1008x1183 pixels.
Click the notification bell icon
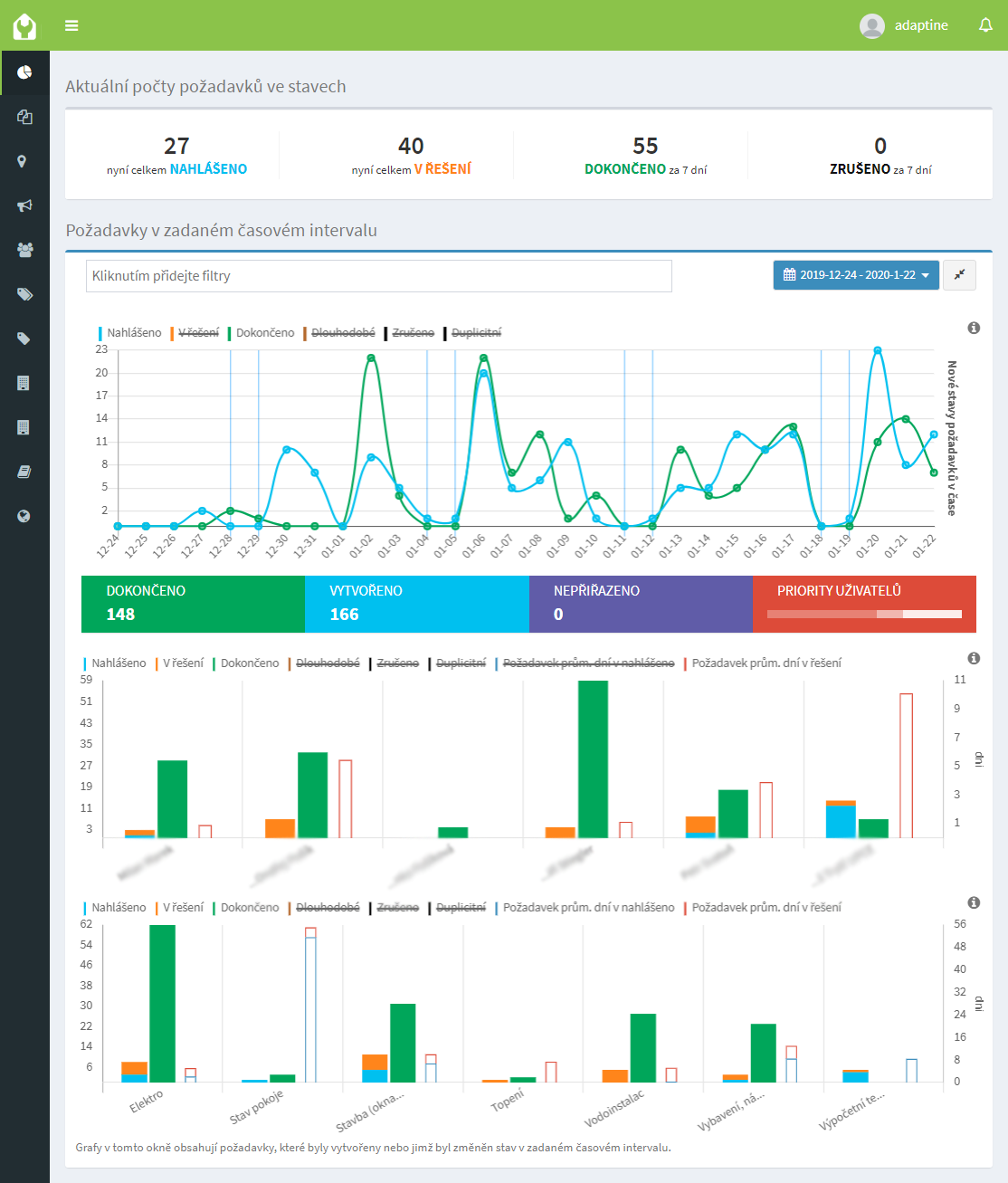pyautogui.click(x=985, y=25)
